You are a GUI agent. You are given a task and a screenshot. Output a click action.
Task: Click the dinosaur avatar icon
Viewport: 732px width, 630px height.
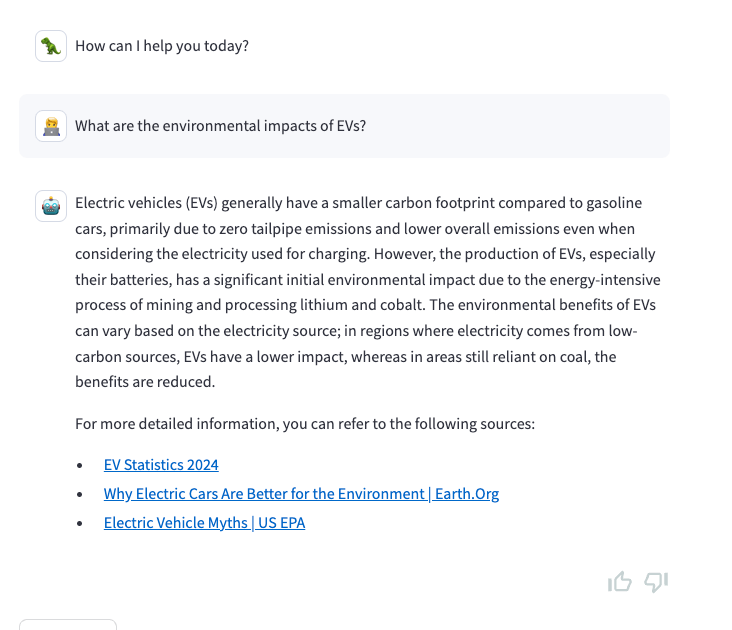(x=51, y=46)
